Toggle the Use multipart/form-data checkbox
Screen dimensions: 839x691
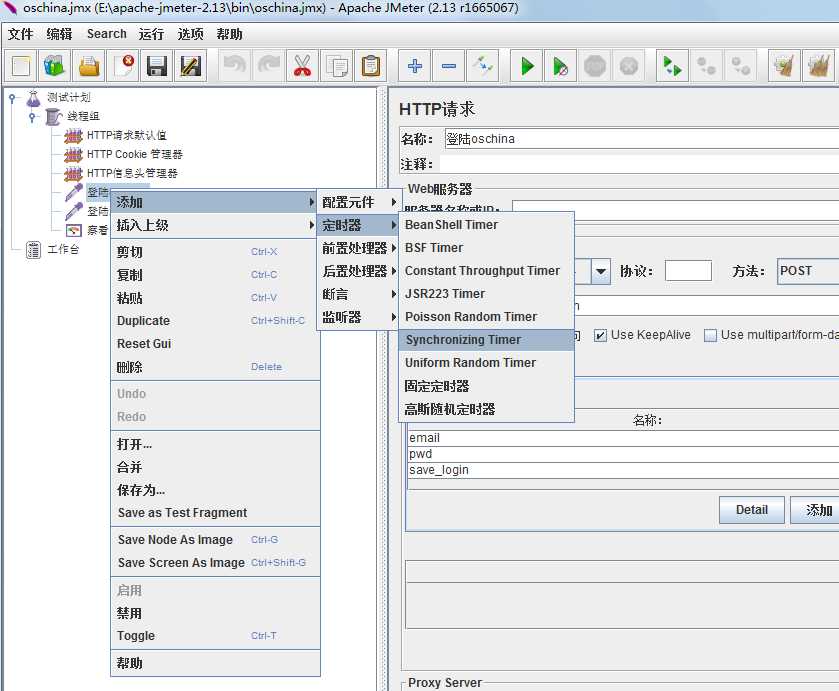point(710,336)
